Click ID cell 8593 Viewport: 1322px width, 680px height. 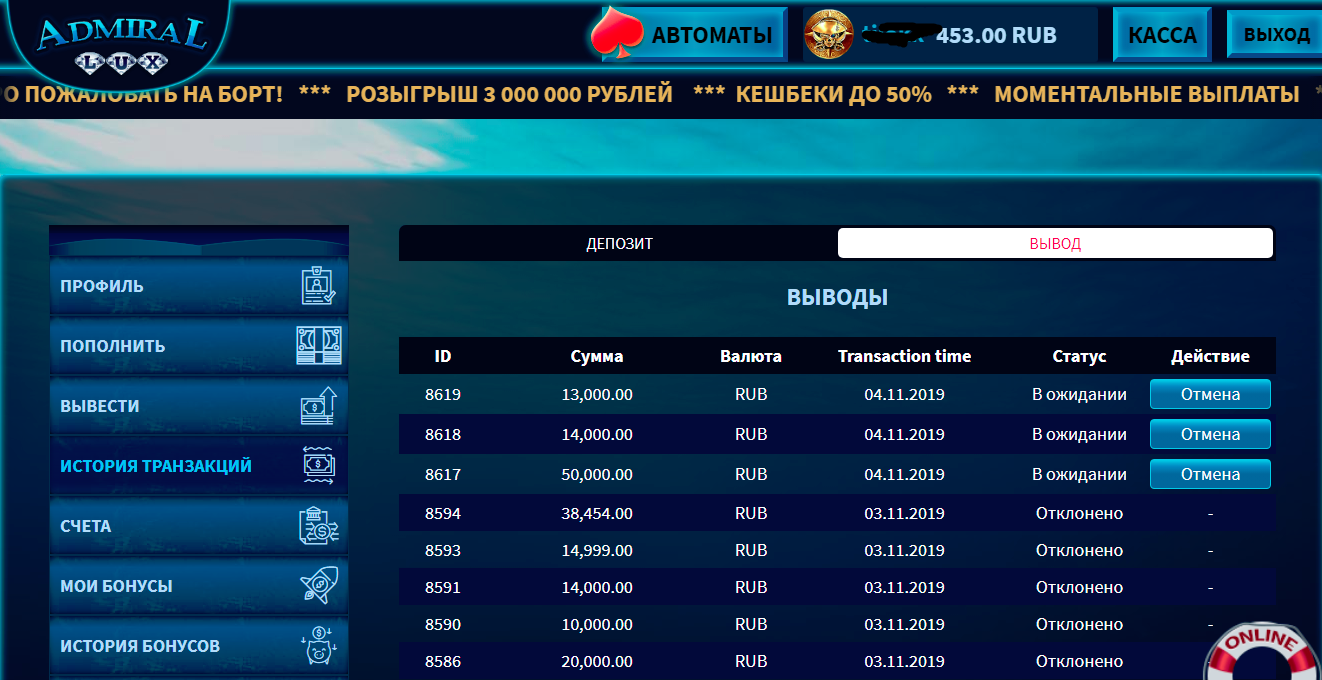click(x=443, y=550)
